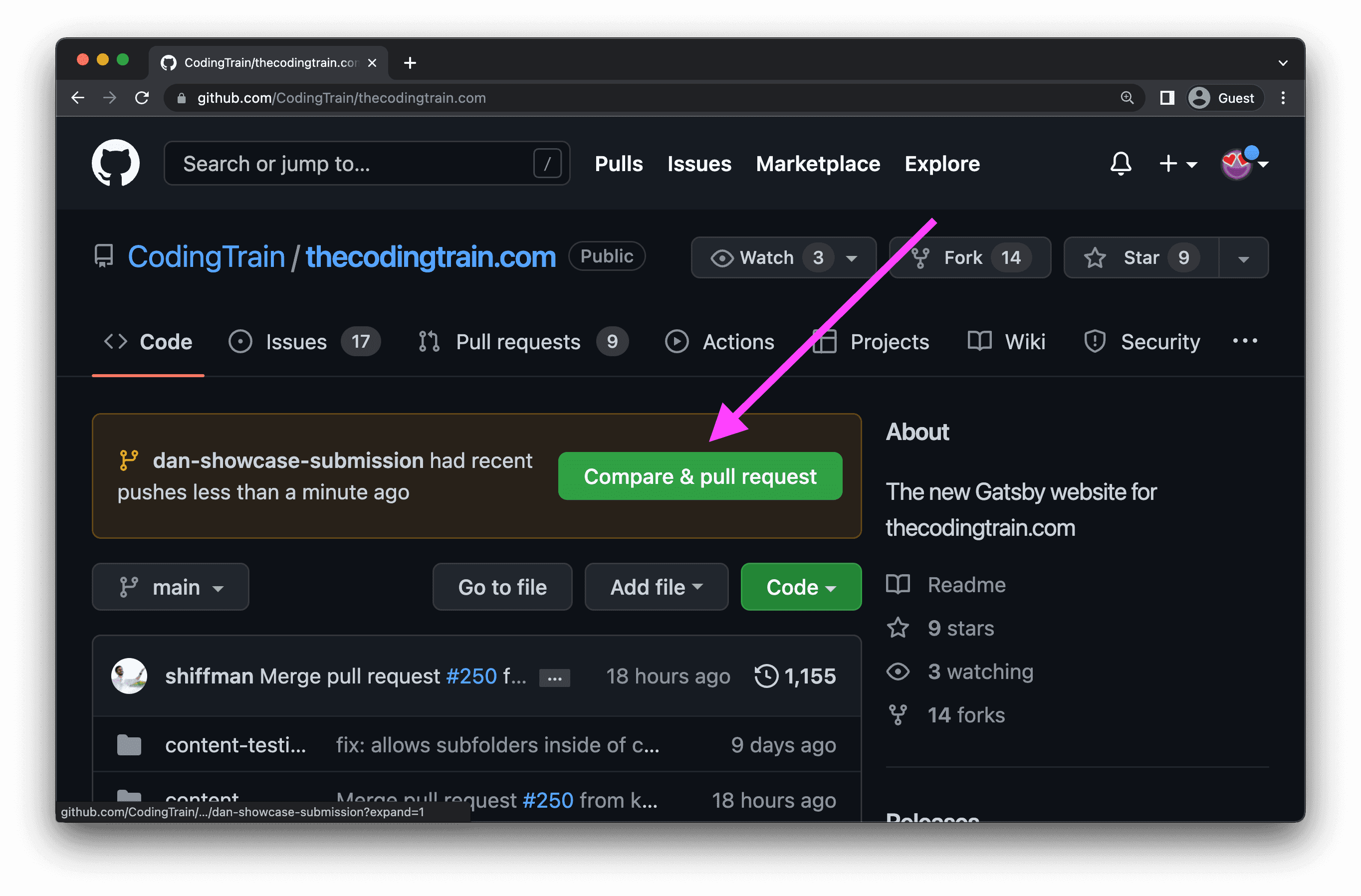
Task: Expand the Watch dropdown button
Action: pos(851,258)
